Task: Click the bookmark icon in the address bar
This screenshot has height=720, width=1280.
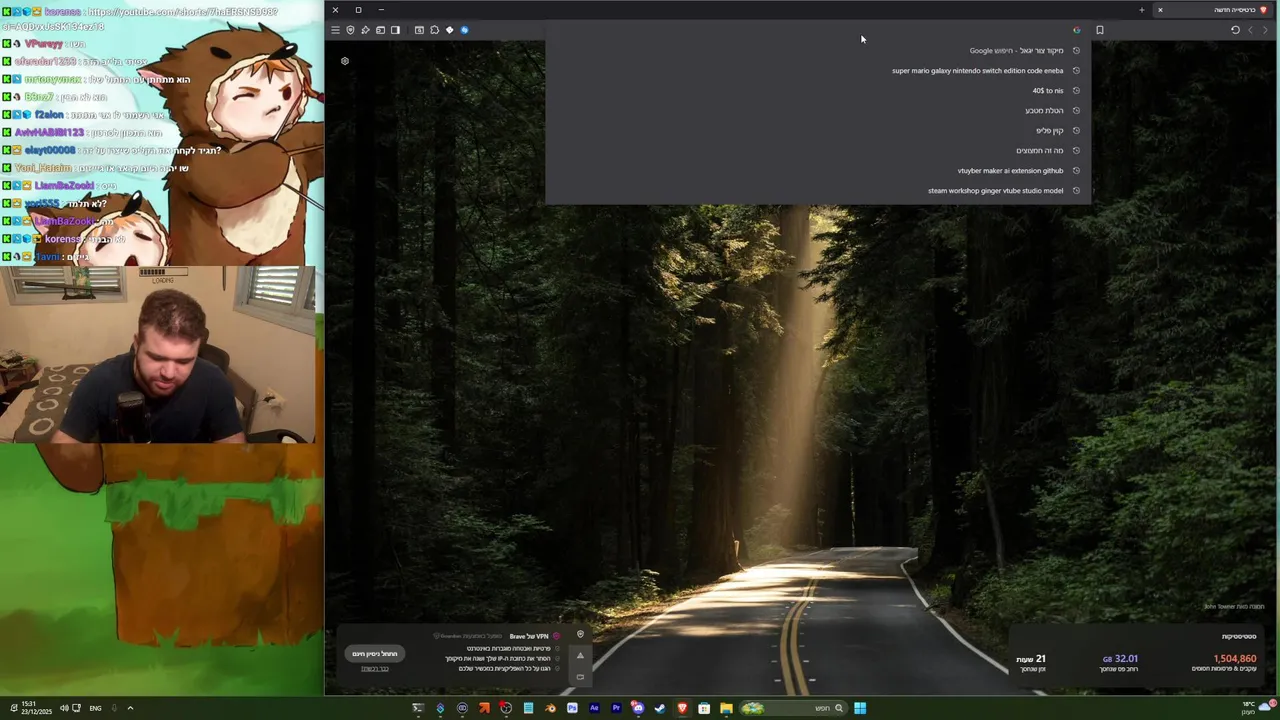Action: pyautogui.click(x=1100, y=30)
